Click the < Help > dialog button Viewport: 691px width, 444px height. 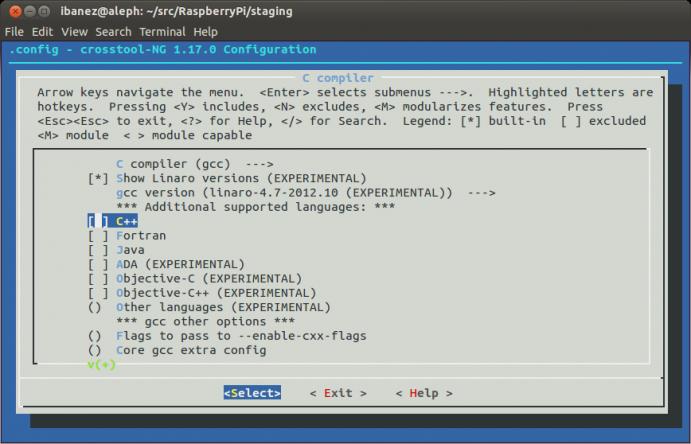point(424,393)
